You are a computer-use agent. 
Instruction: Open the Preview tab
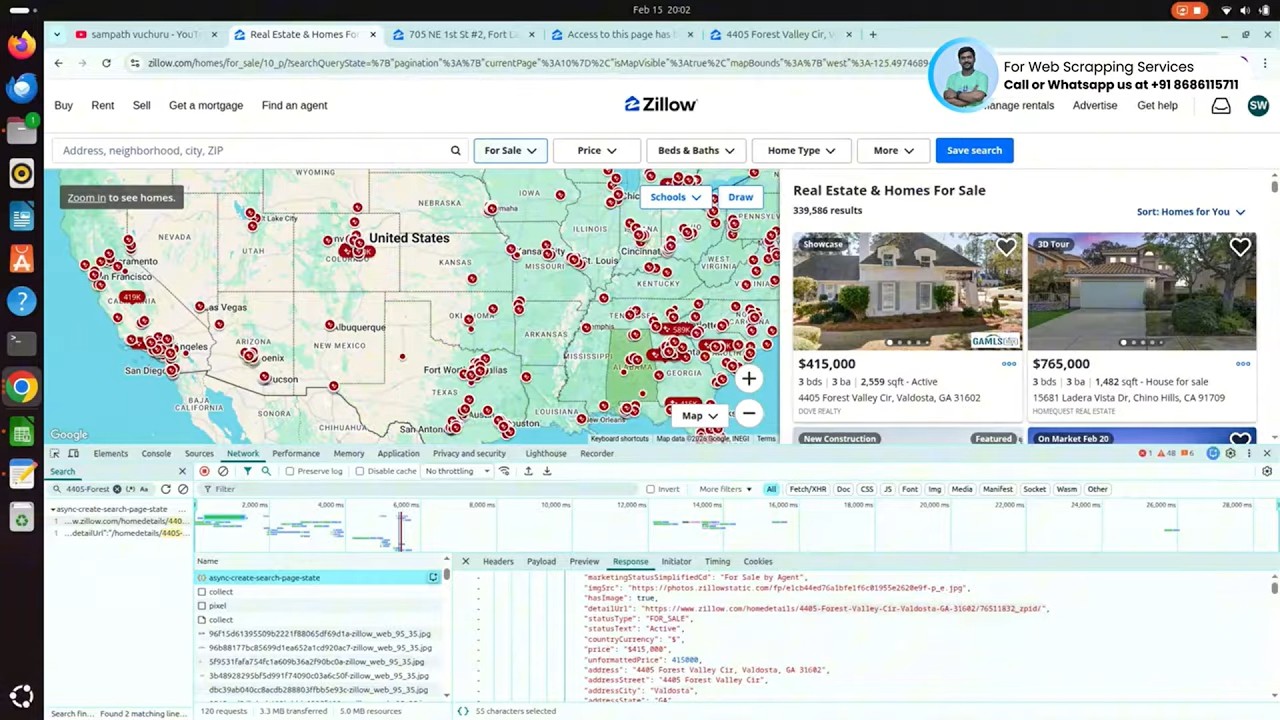(584, 562)
